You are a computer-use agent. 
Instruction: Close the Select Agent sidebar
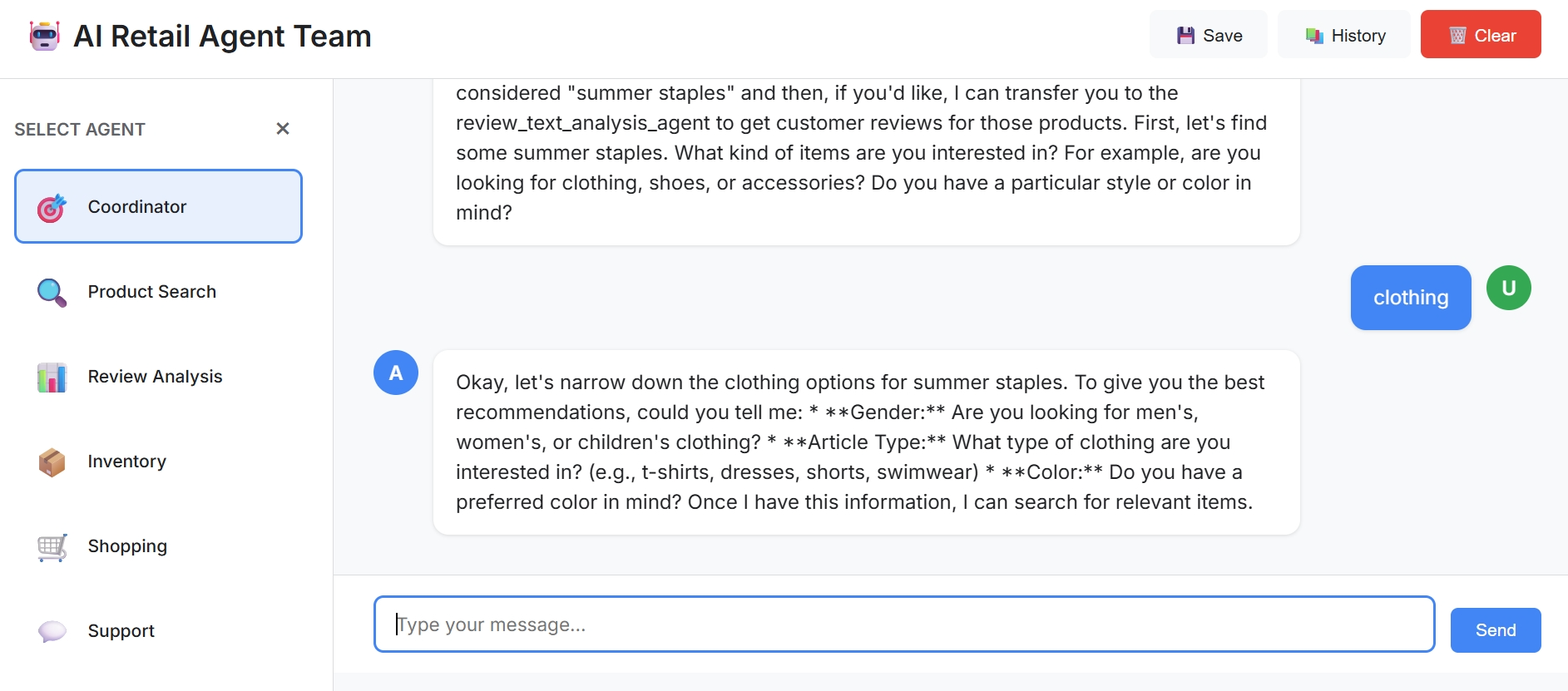point(283,128)
